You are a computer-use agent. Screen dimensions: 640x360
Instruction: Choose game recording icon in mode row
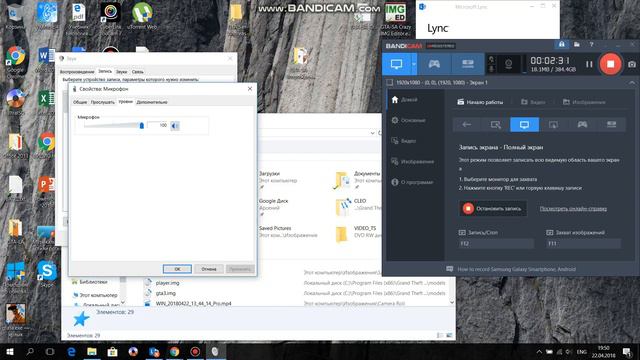(x=582, y=124)
